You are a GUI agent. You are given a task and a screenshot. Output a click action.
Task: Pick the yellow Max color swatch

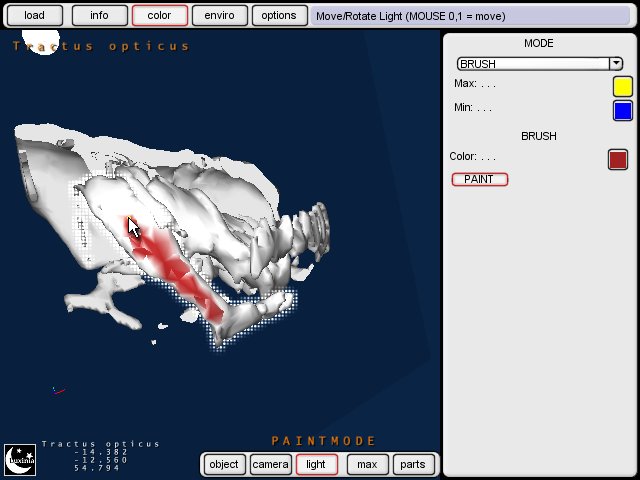(622, 87)
